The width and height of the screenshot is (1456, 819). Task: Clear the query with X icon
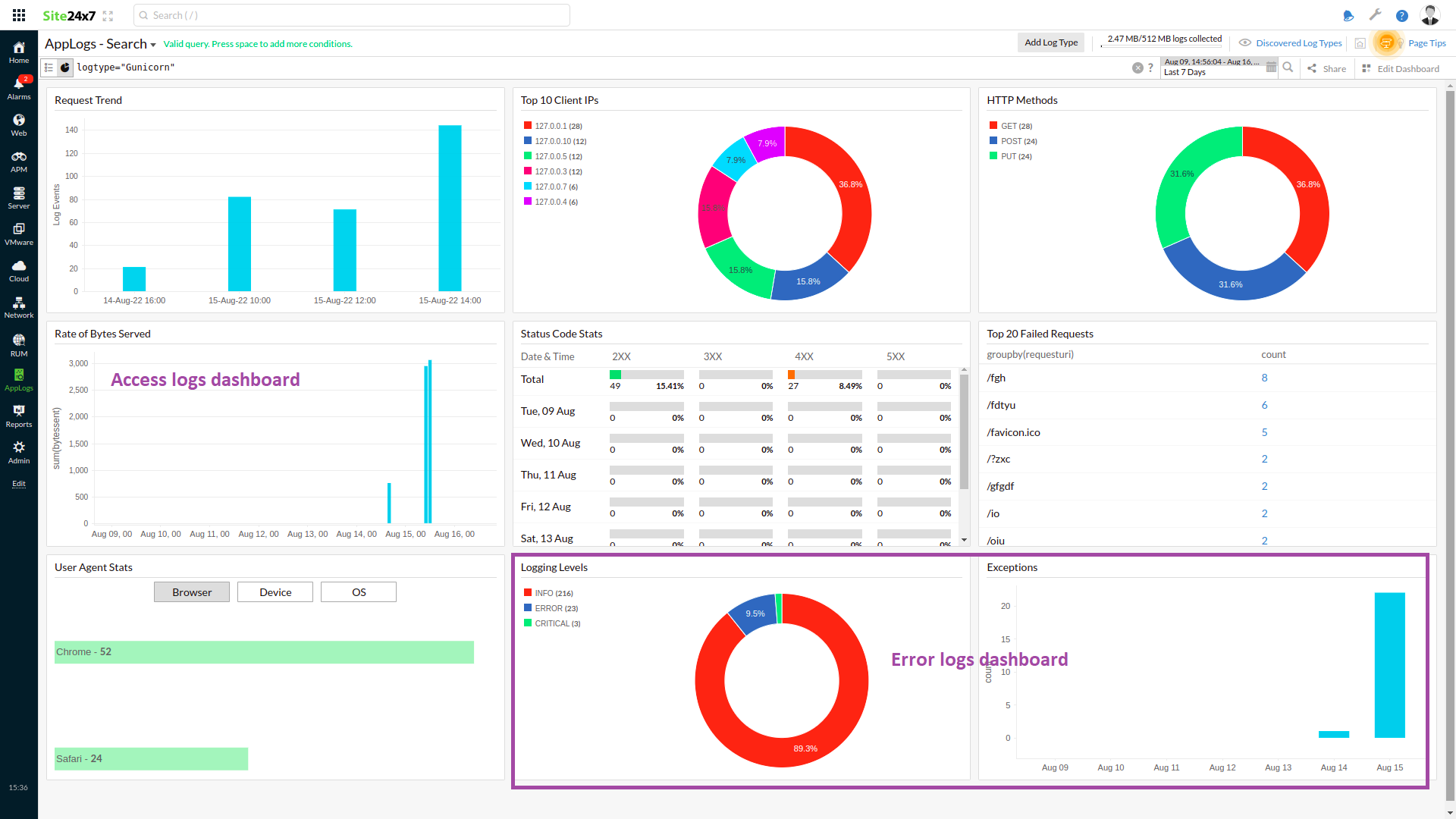pos(1137,68)
